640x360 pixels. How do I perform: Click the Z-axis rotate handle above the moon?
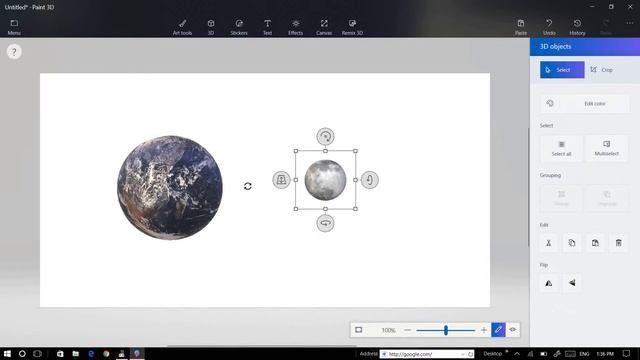[325, 136]
